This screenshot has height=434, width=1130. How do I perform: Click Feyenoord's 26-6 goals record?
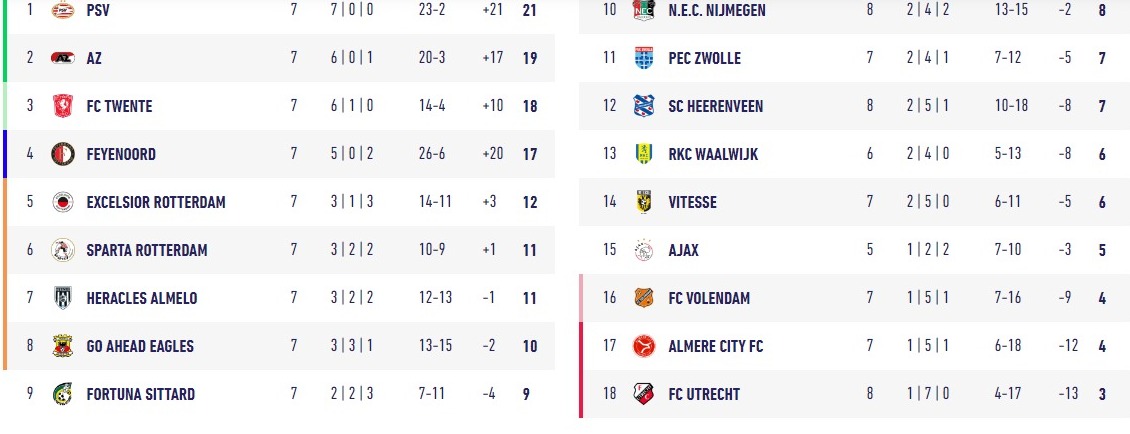click(432, 154)
